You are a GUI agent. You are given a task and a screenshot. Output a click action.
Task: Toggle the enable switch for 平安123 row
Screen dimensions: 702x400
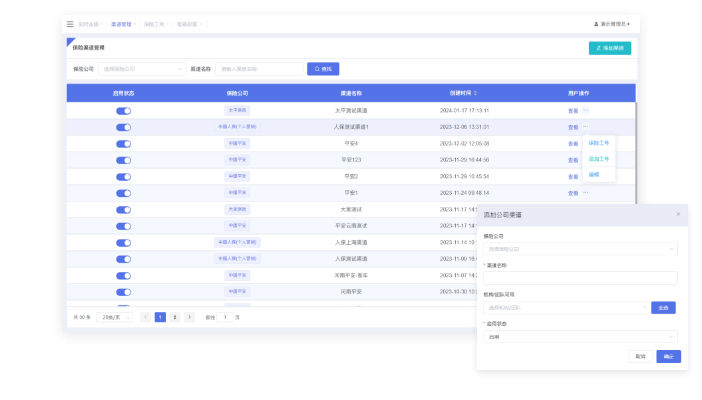pyautogui.click(x=123, y=159)
